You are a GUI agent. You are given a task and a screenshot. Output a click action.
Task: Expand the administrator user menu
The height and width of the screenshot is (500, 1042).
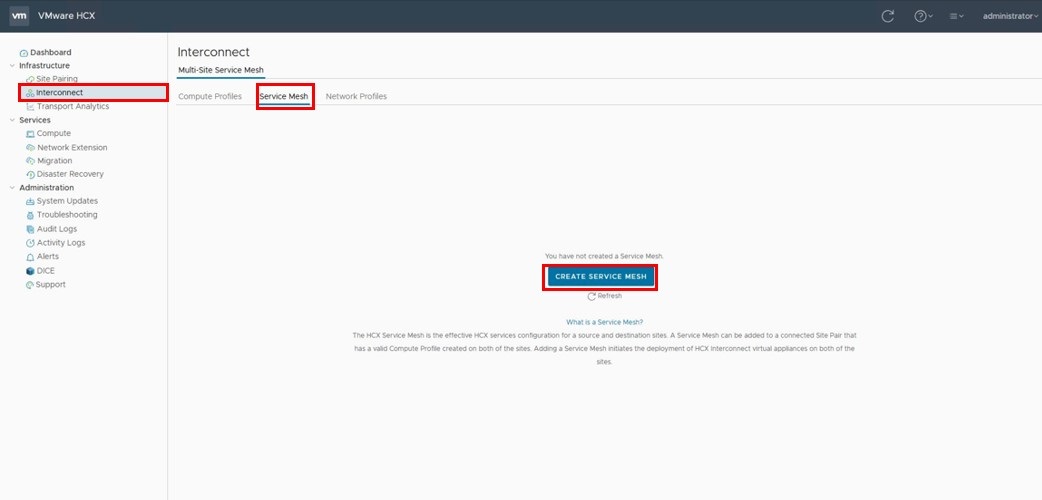click(1010, 16)
